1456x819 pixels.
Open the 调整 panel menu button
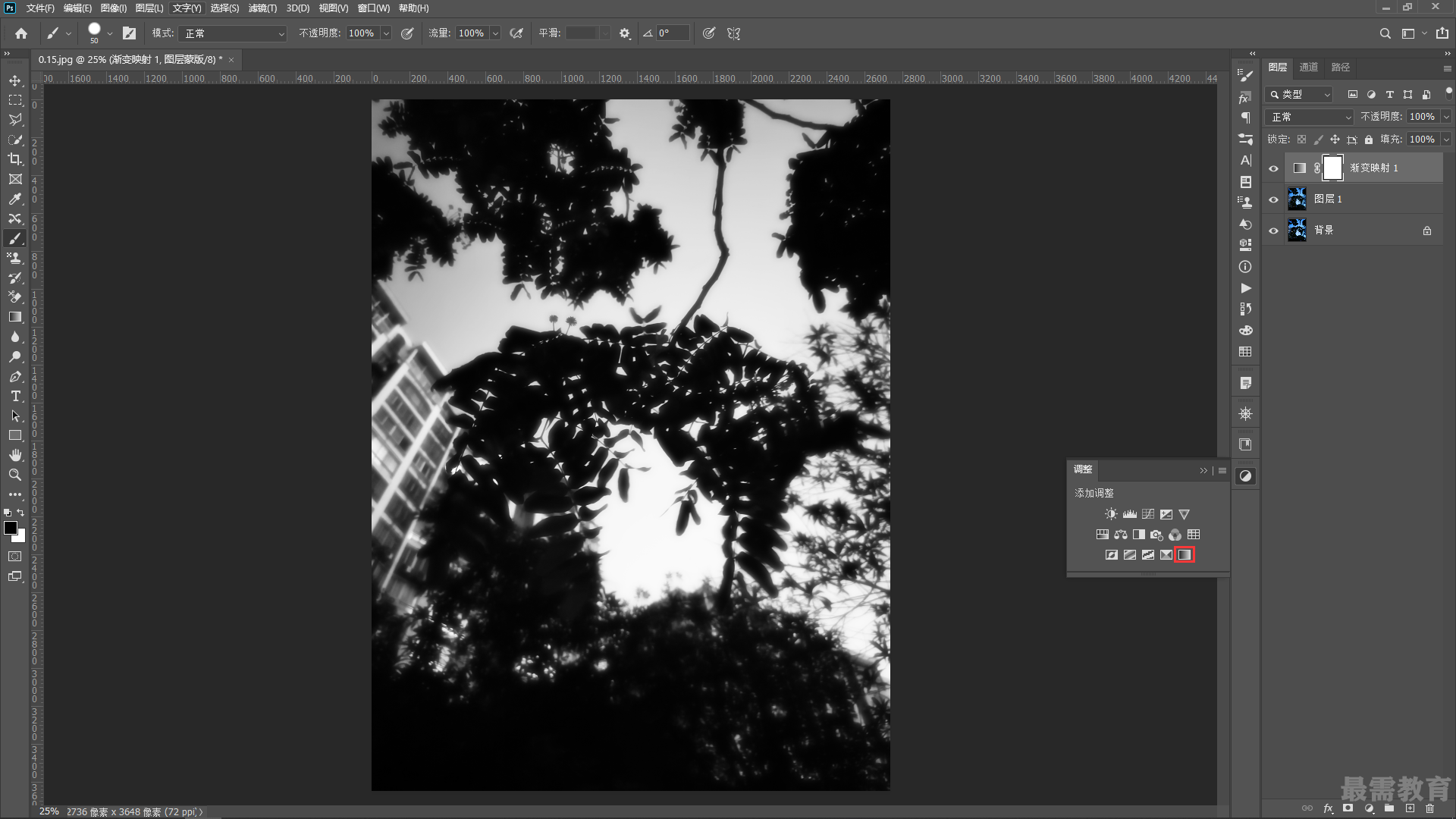click(x=1222, y=471)
